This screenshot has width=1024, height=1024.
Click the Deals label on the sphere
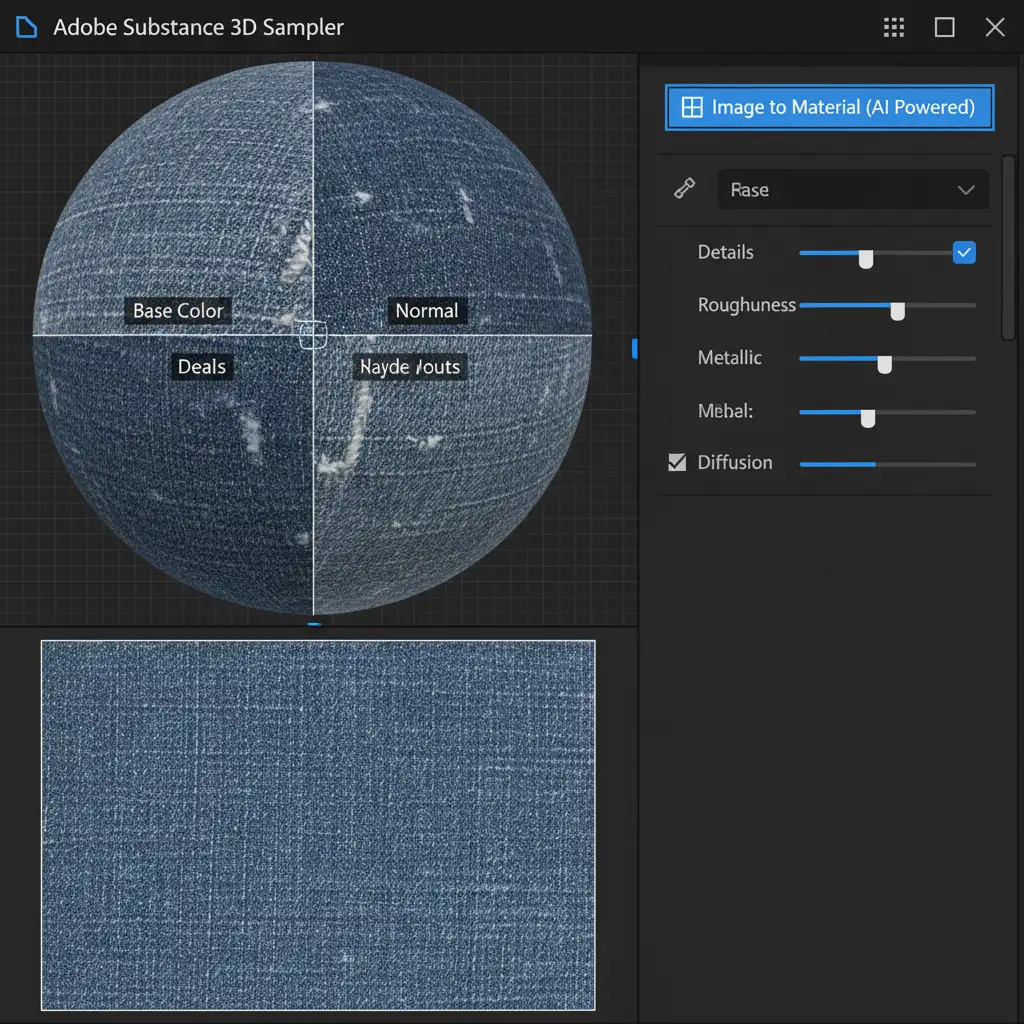[x=201, y=367]
